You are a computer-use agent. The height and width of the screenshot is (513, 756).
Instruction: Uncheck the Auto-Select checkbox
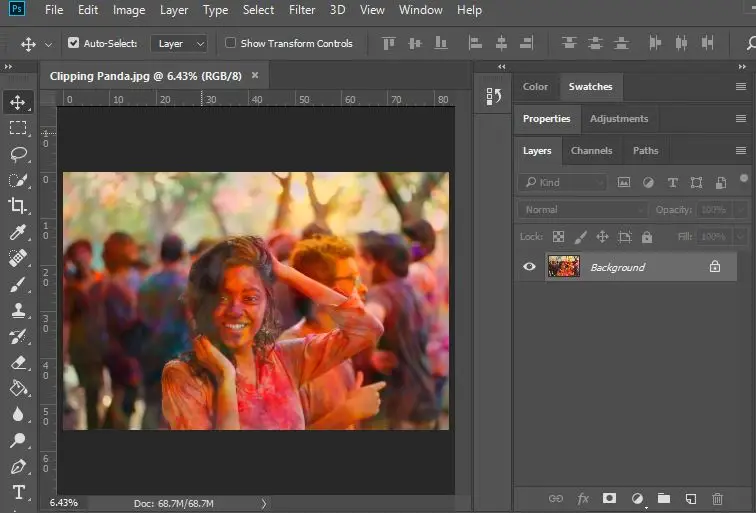click(73, 43)
